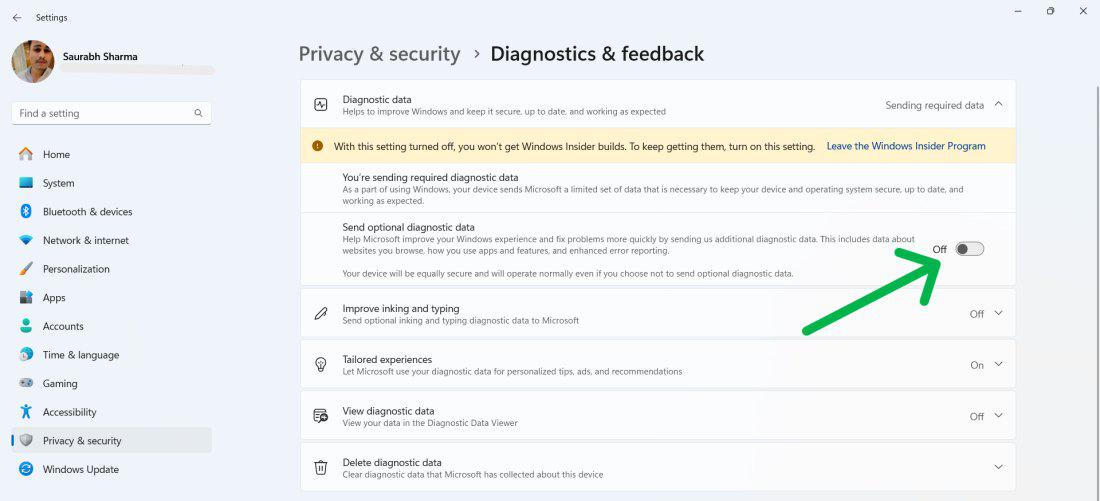The width and height of the screenshot is (1100, 501).
Task: Expand the Improve inking and typing section
Action: [998, 314]
